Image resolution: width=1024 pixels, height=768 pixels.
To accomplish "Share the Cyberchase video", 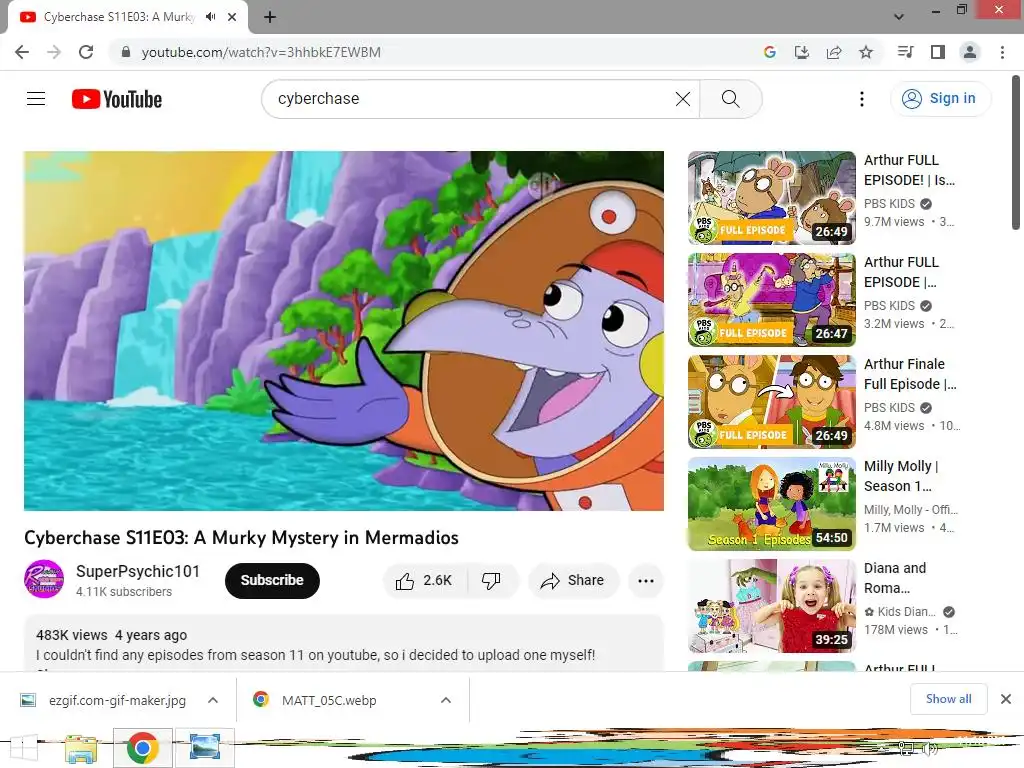I will [573, 581].
